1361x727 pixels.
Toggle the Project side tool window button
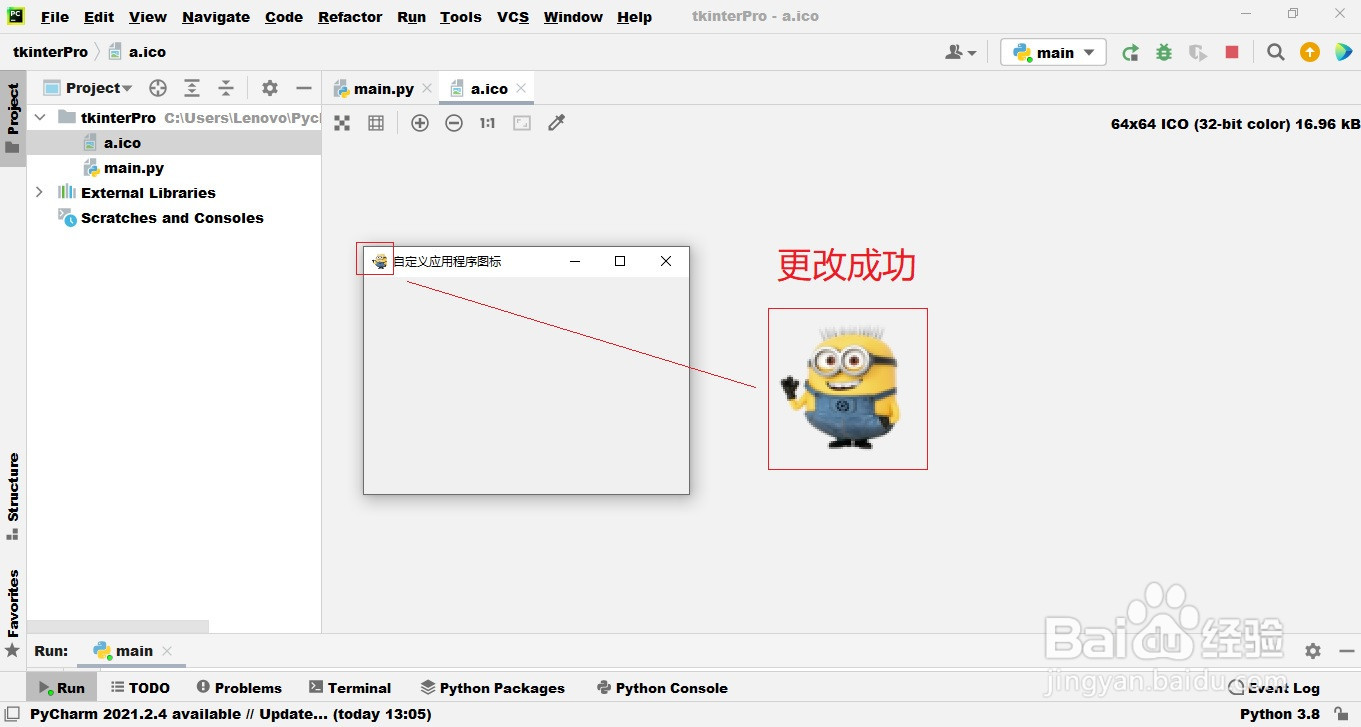[x=13, y=118]
